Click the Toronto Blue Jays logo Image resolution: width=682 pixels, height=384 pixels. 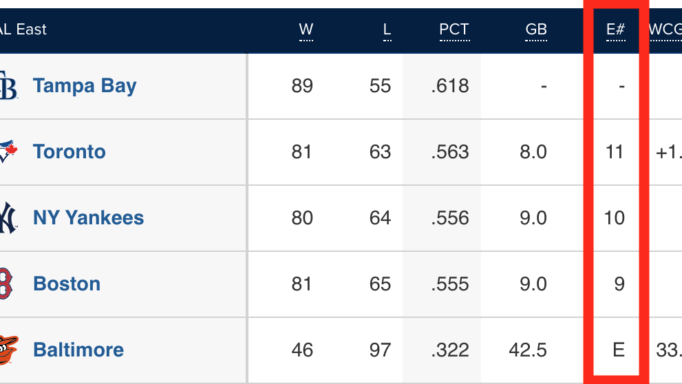point(8,151)
